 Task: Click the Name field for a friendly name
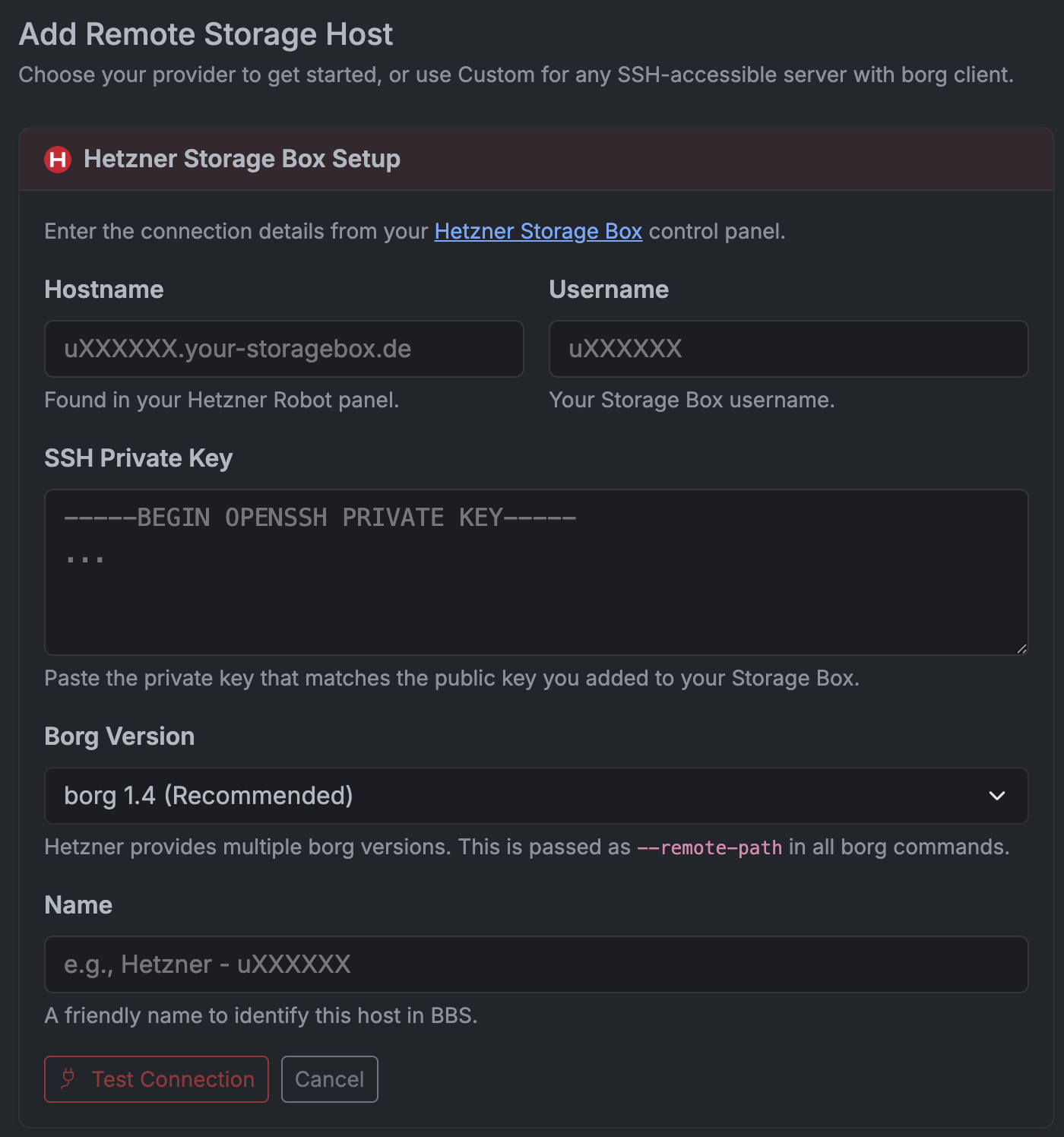(x=536, y=964)
